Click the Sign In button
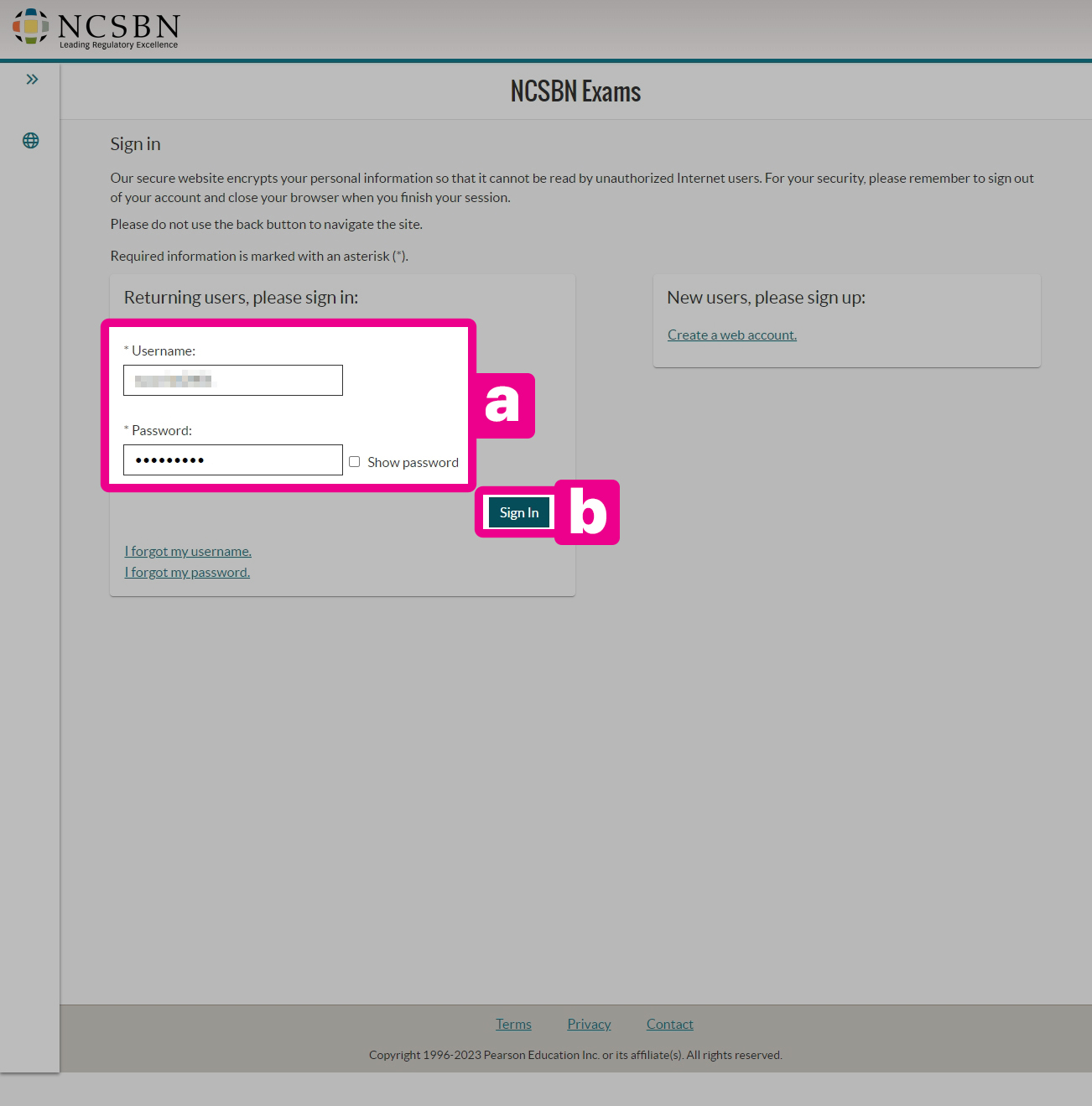Image resolution: width=1092 pixels, height=1106 pixels. tap(519, 512)
